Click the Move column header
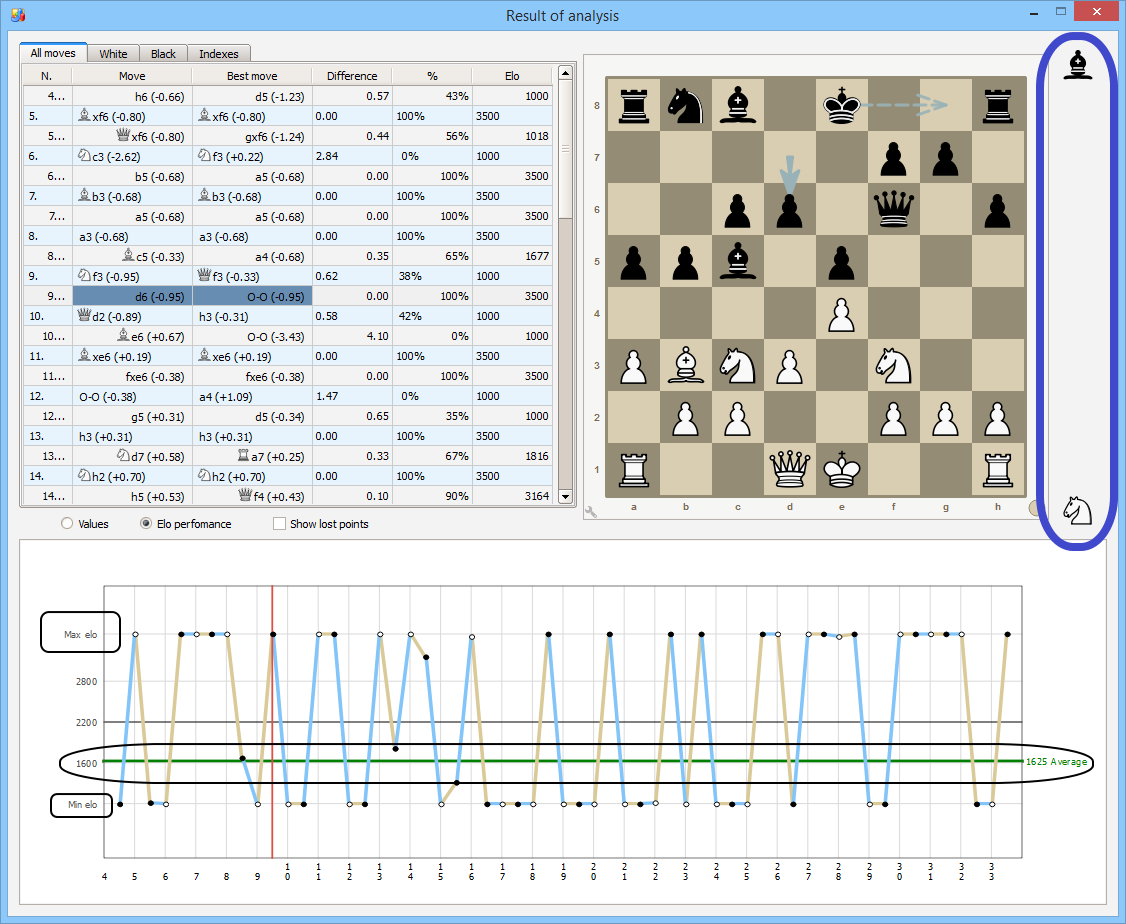 pos(132,76)
